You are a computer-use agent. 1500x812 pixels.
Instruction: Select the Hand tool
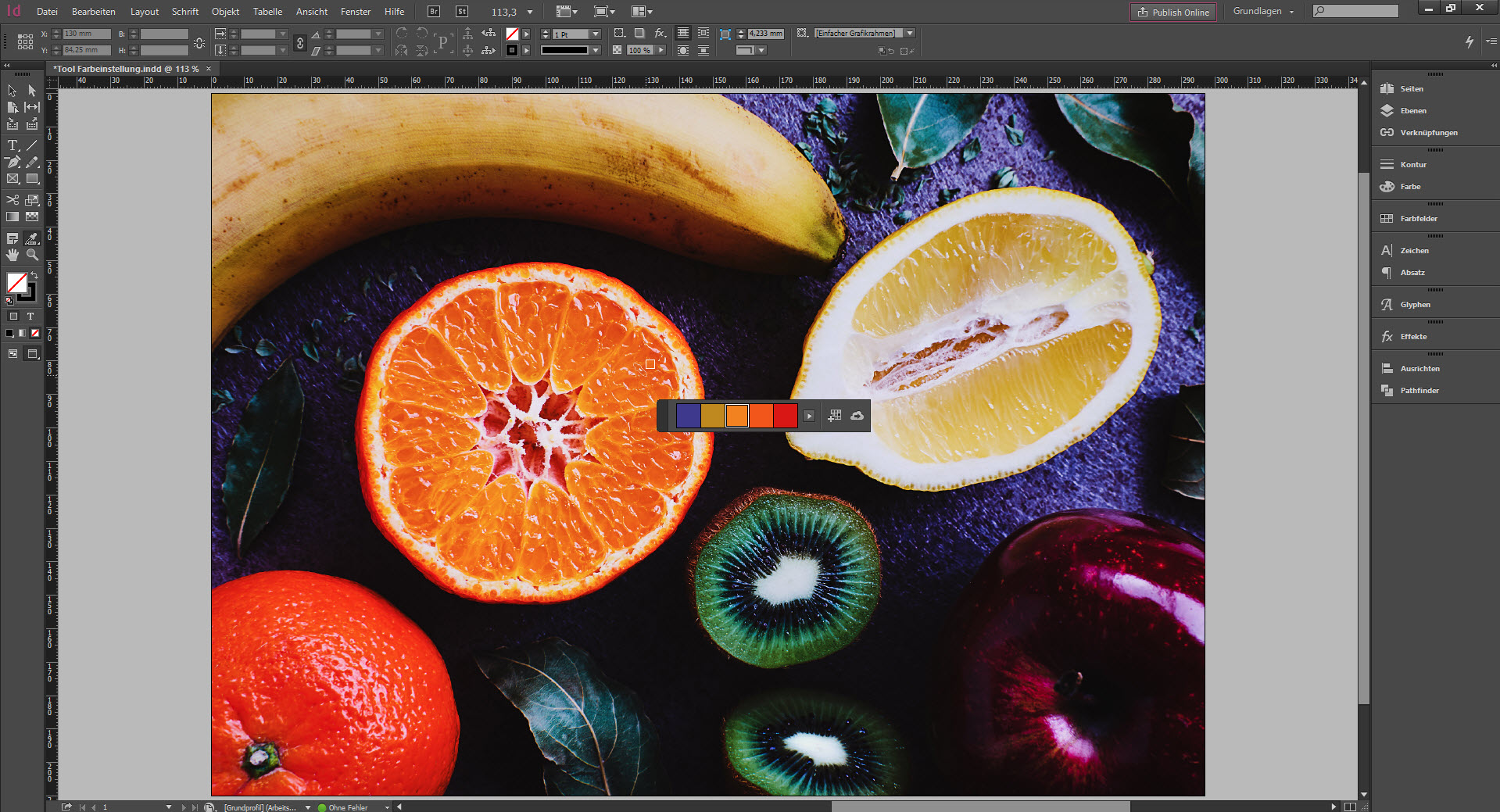(x=13, y=255)
